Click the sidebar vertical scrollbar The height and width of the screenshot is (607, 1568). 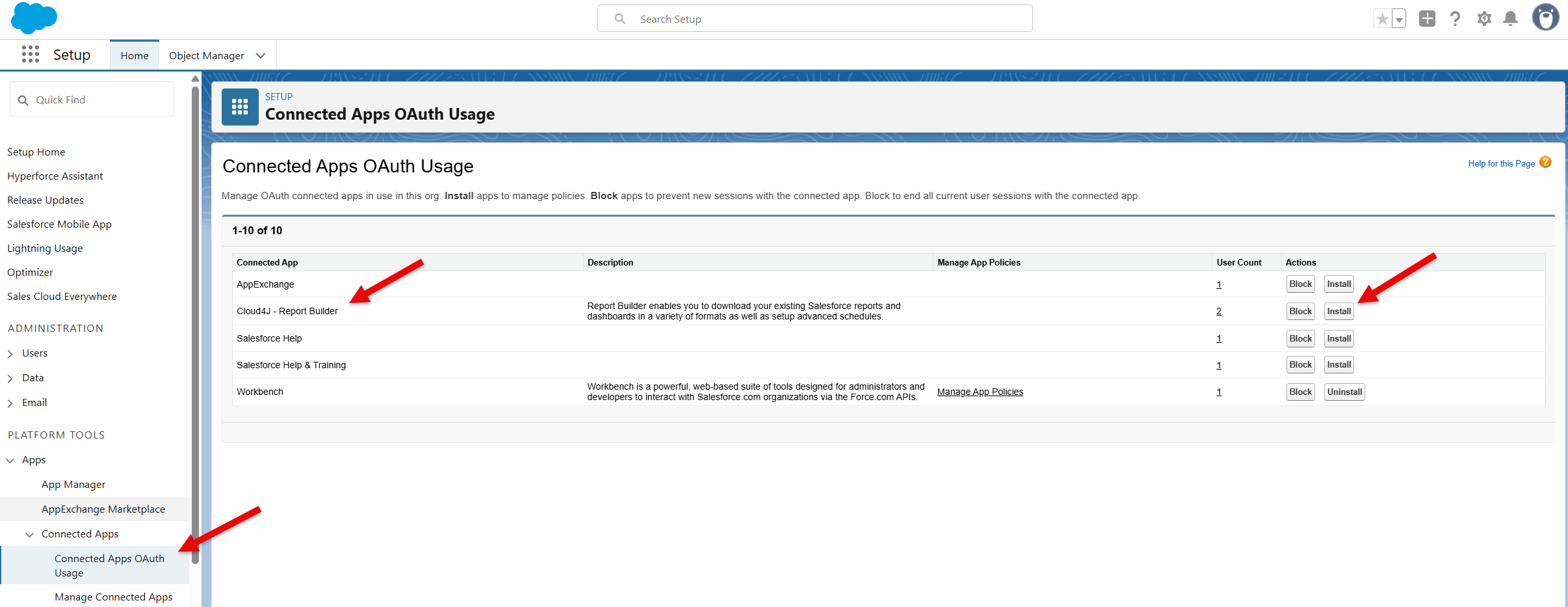pyautogui.click(x=195, y=325)
